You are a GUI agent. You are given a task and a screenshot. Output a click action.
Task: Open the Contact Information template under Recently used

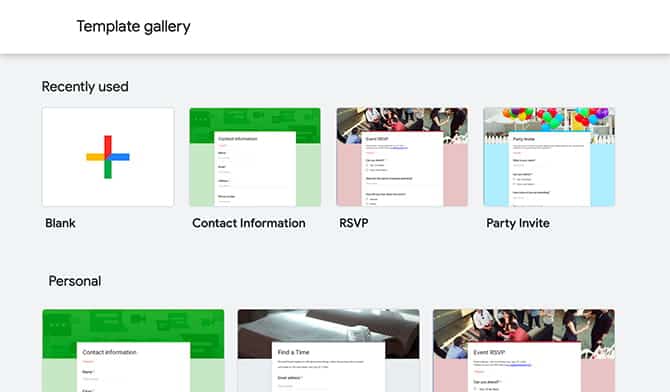tap(255, 157)
